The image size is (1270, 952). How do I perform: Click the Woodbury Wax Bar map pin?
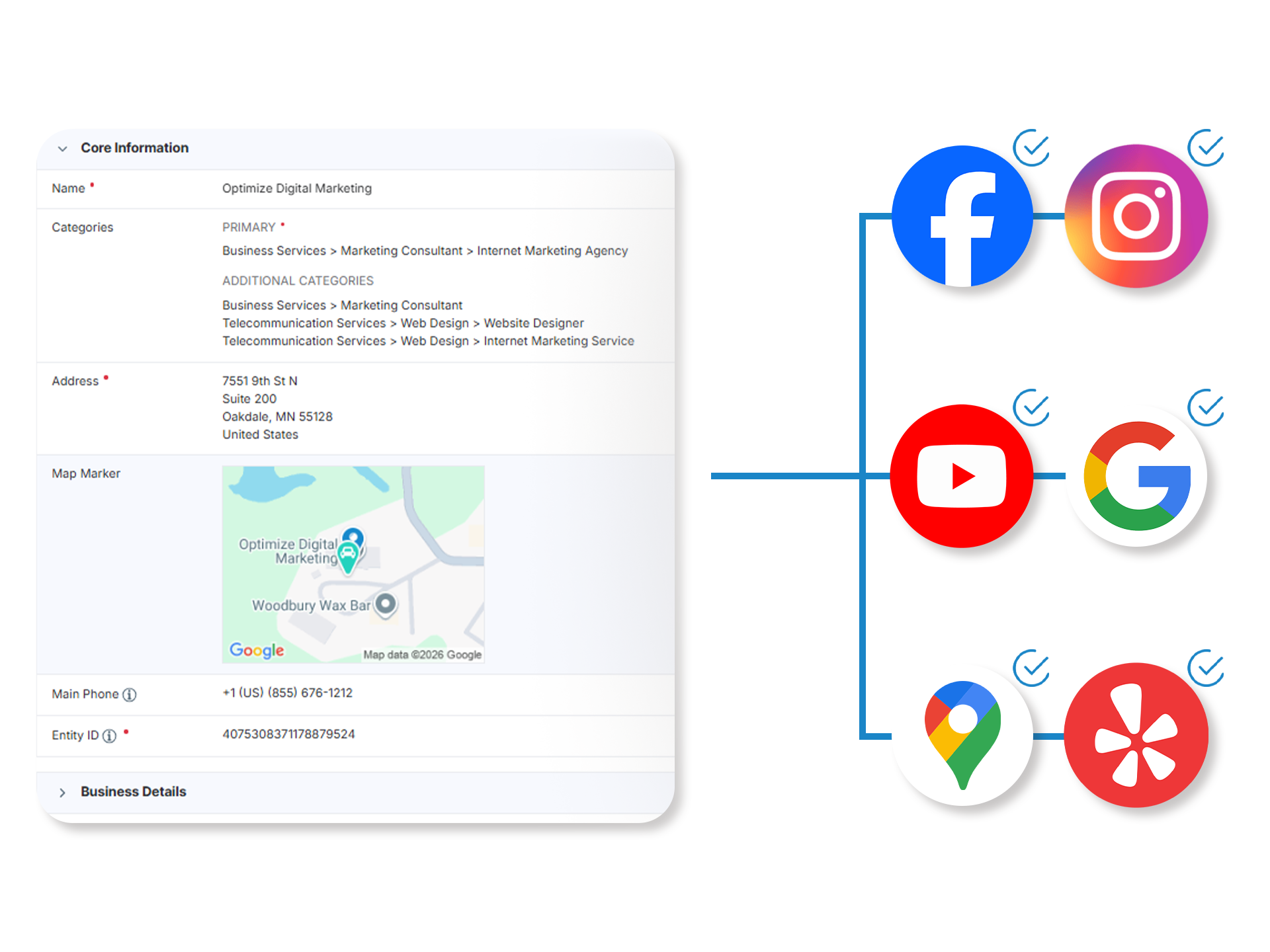coord(386,604)
